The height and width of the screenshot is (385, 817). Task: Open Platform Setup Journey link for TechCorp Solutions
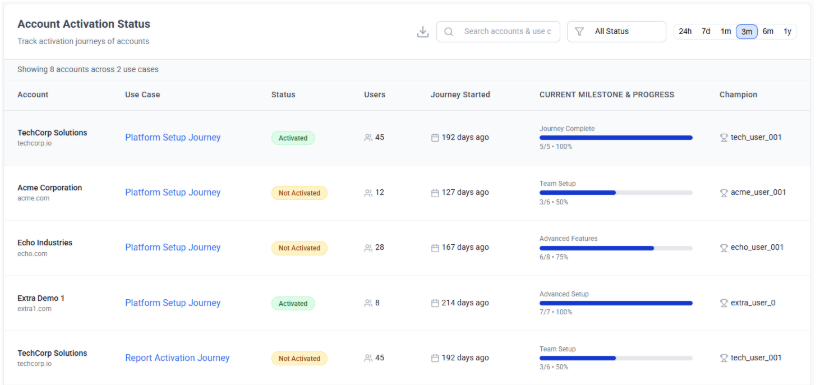coord(172,138)
